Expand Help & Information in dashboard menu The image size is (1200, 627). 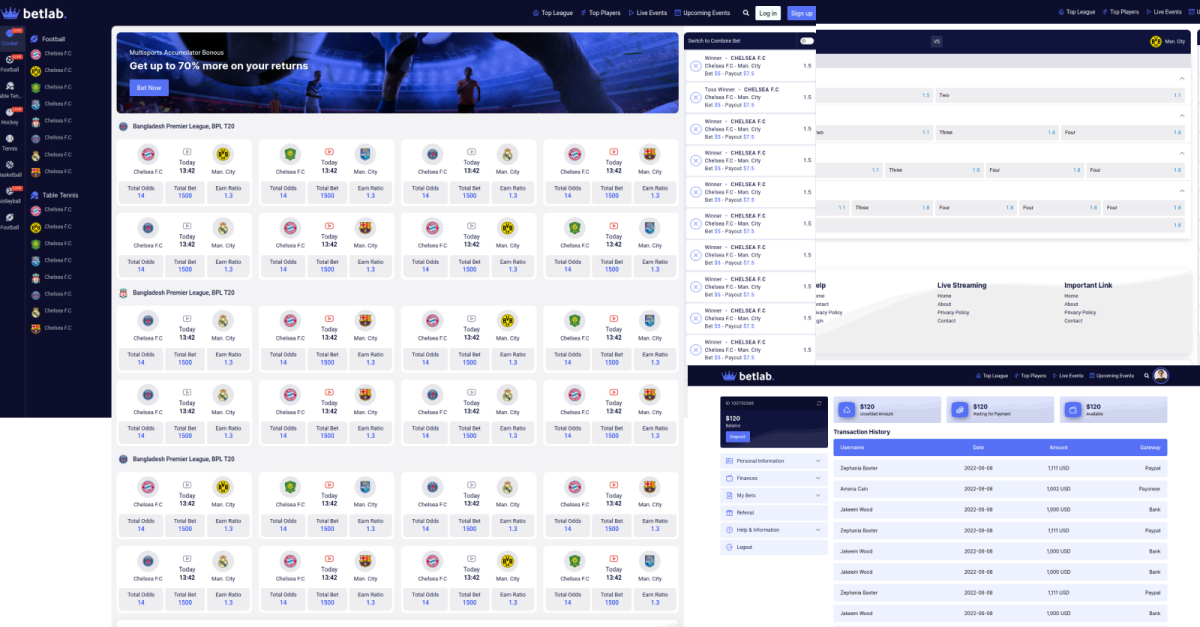click(x=774, y=530)
